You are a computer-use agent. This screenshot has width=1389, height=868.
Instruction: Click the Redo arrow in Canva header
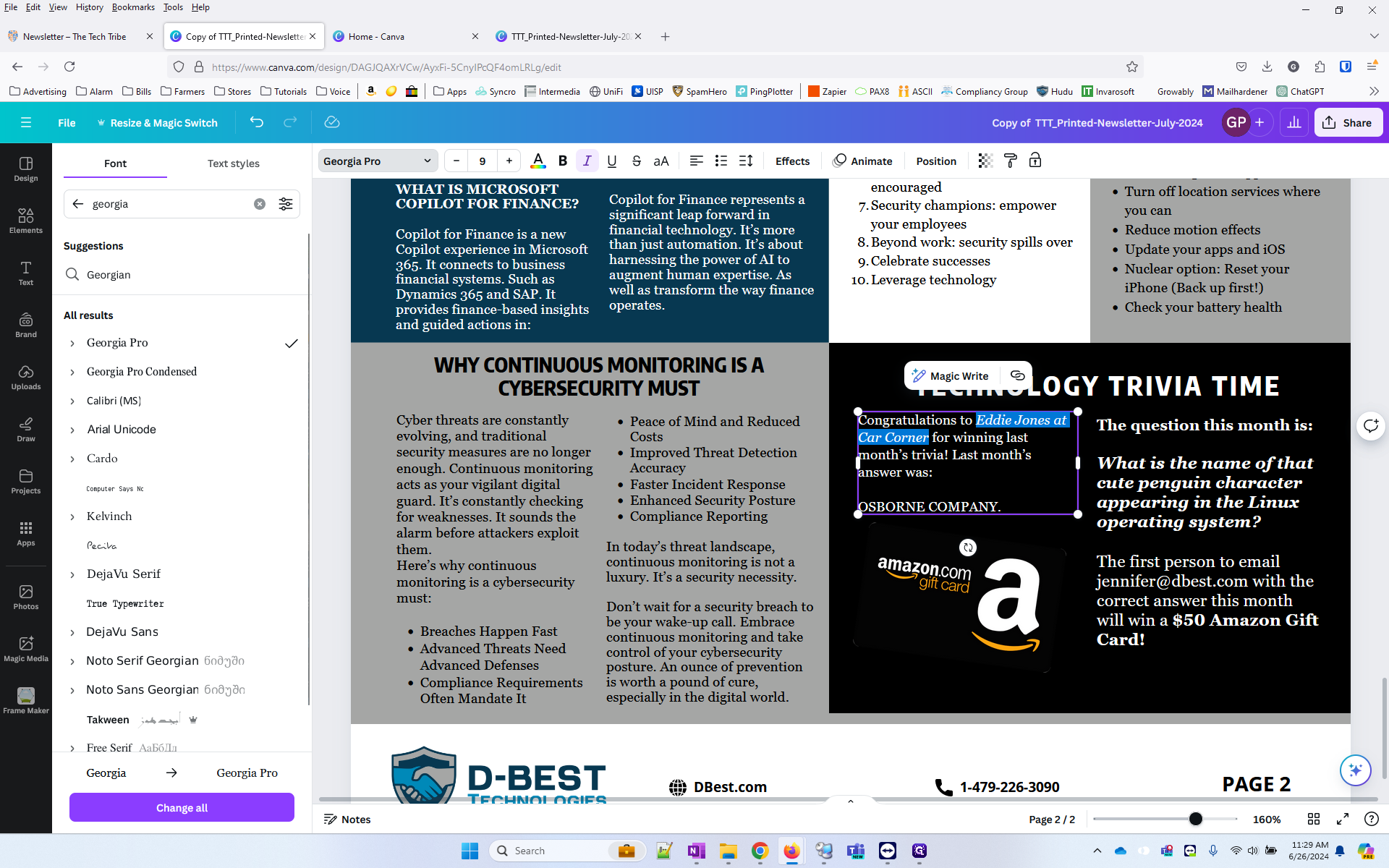tap(290, 122)
